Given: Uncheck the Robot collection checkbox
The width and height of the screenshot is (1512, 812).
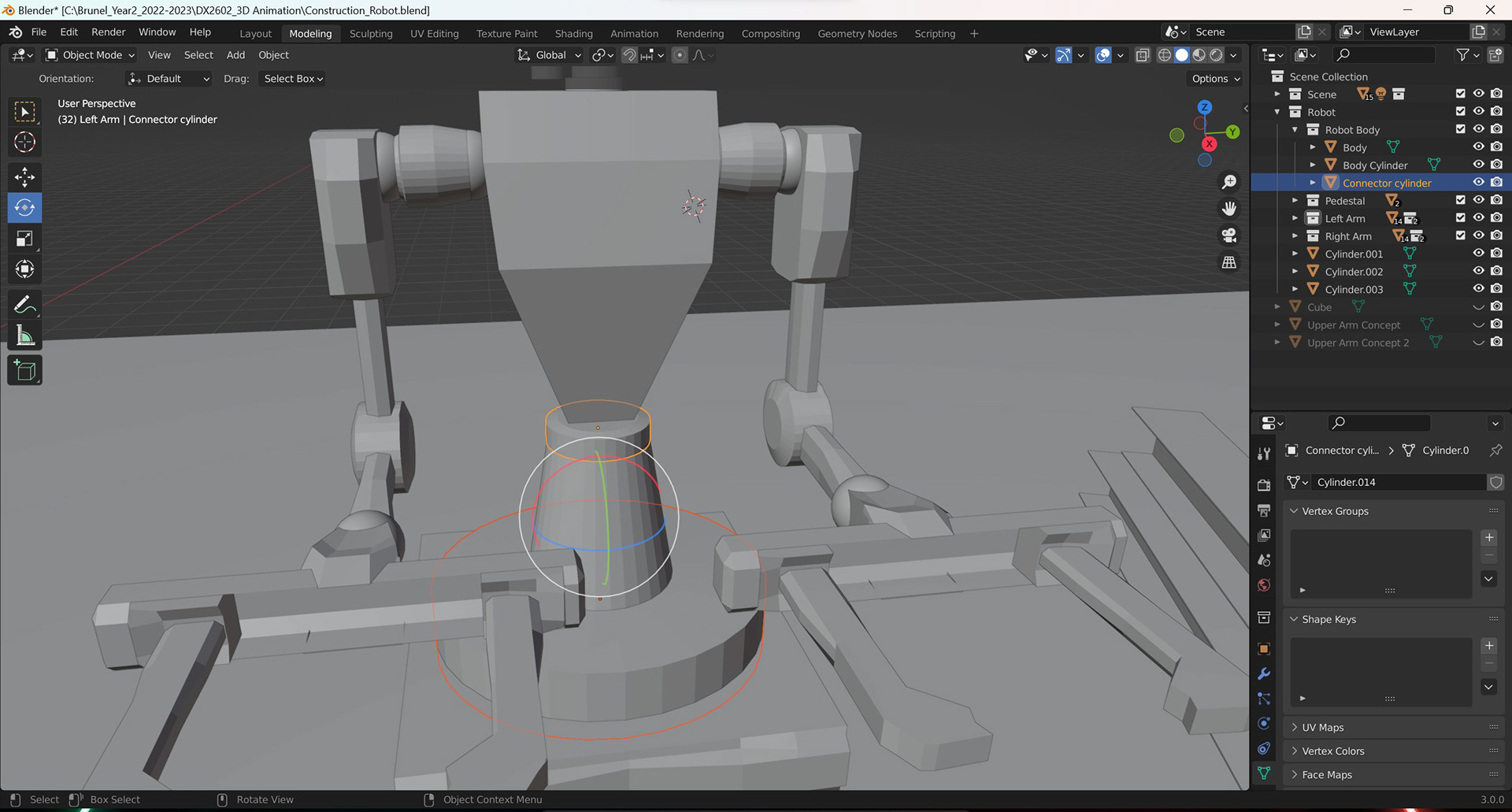Looking at the screenshot, I should tap(1461, 112).
